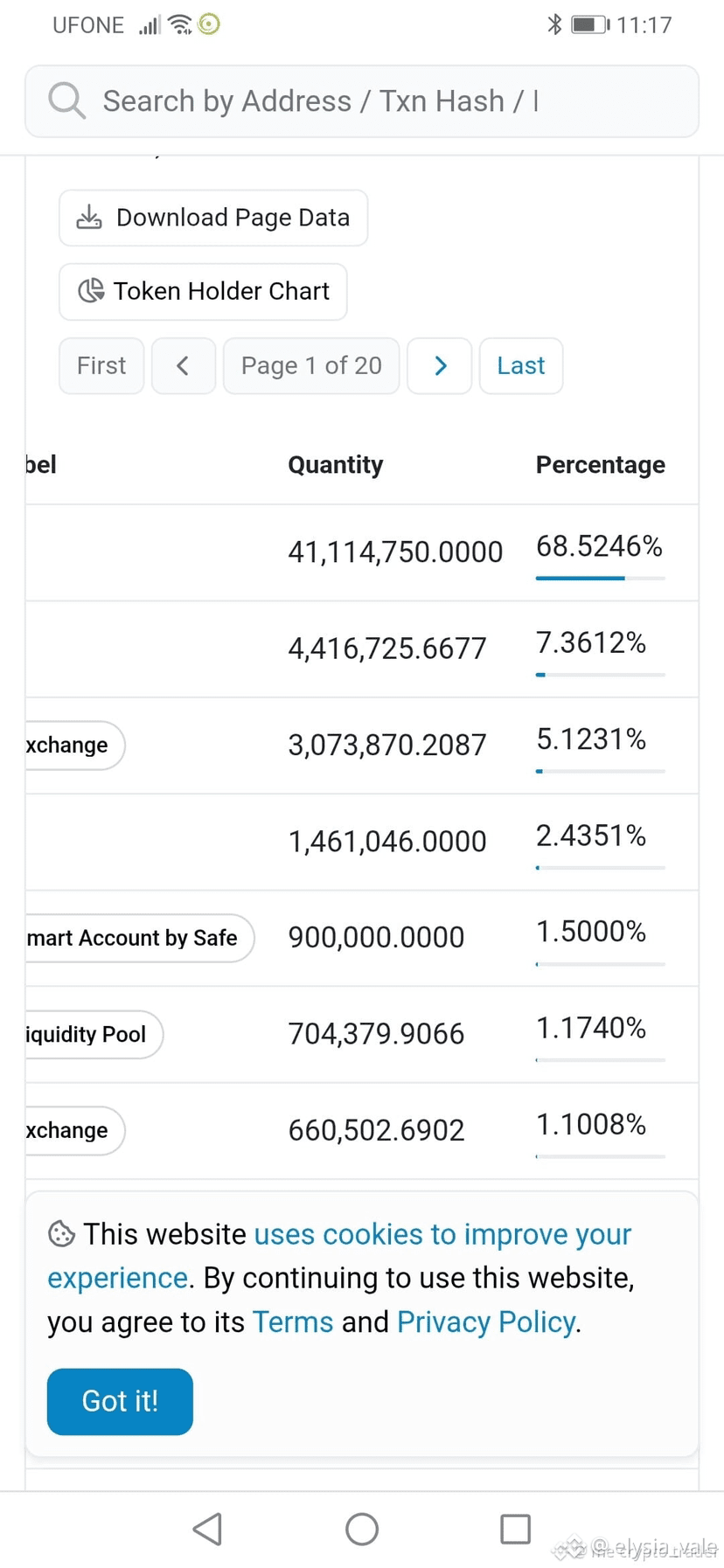Click the 68.5246% percentage progress bar

pyautogui.click(x=601, y=578)
